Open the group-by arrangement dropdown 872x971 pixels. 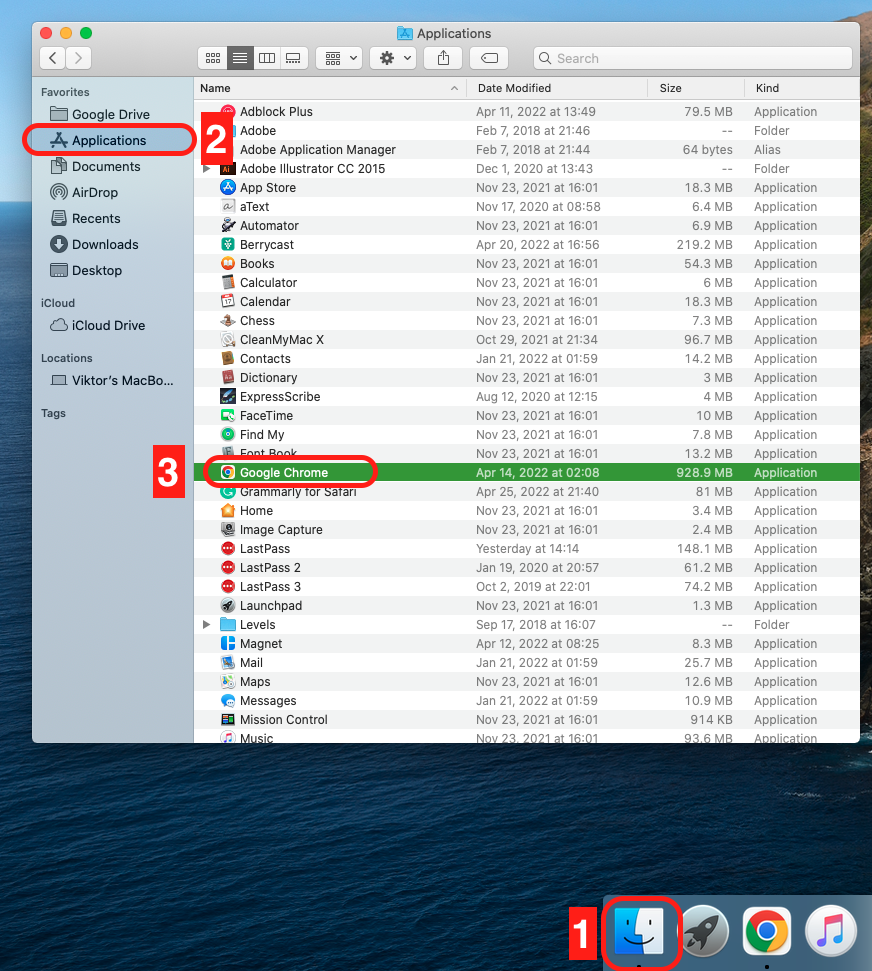pos(338,58)
